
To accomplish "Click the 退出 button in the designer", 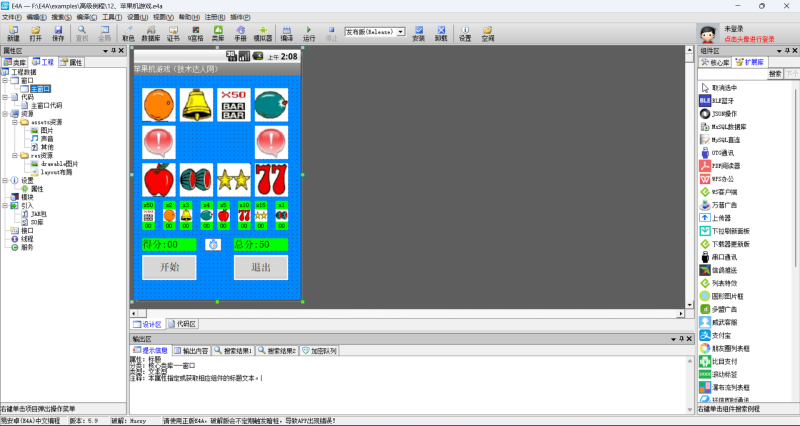I will (x=261, y=267).
